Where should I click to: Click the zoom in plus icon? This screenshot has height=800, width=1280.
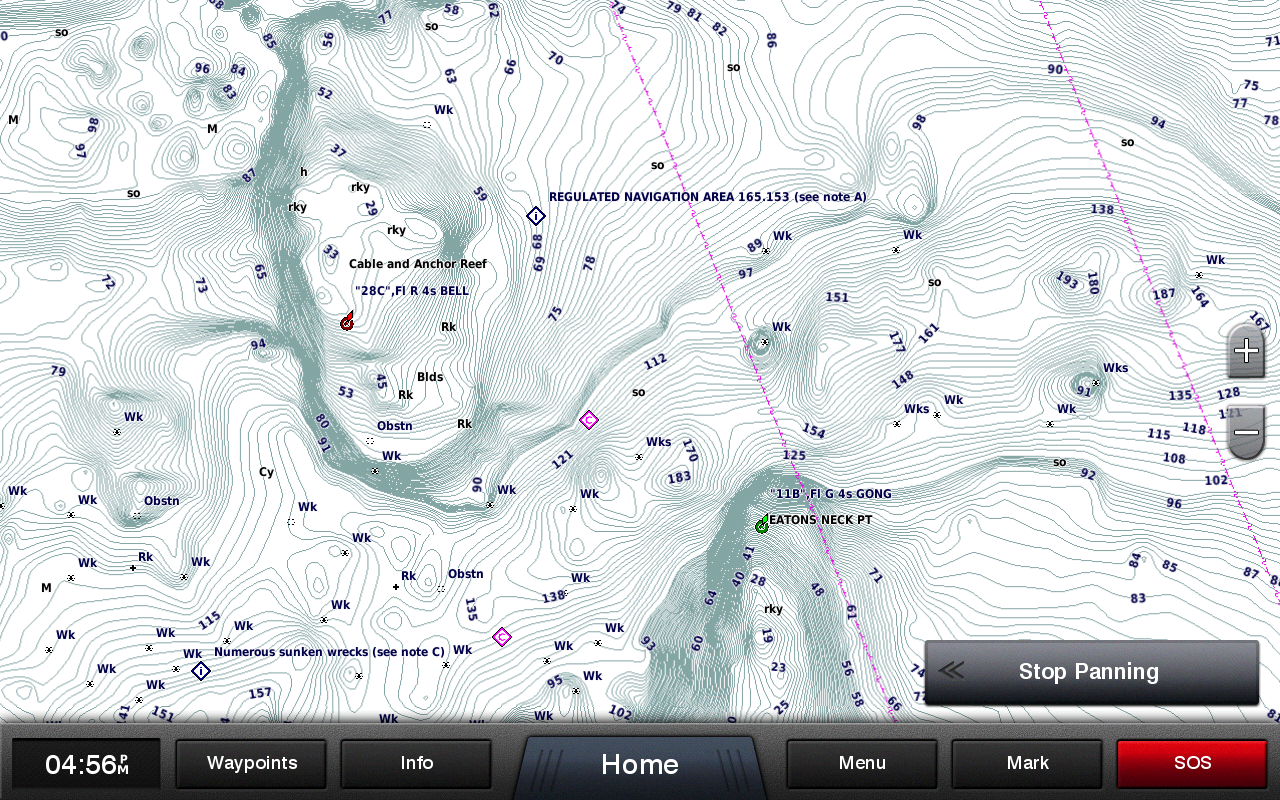pyautogui.click(x=1246, y=350)
